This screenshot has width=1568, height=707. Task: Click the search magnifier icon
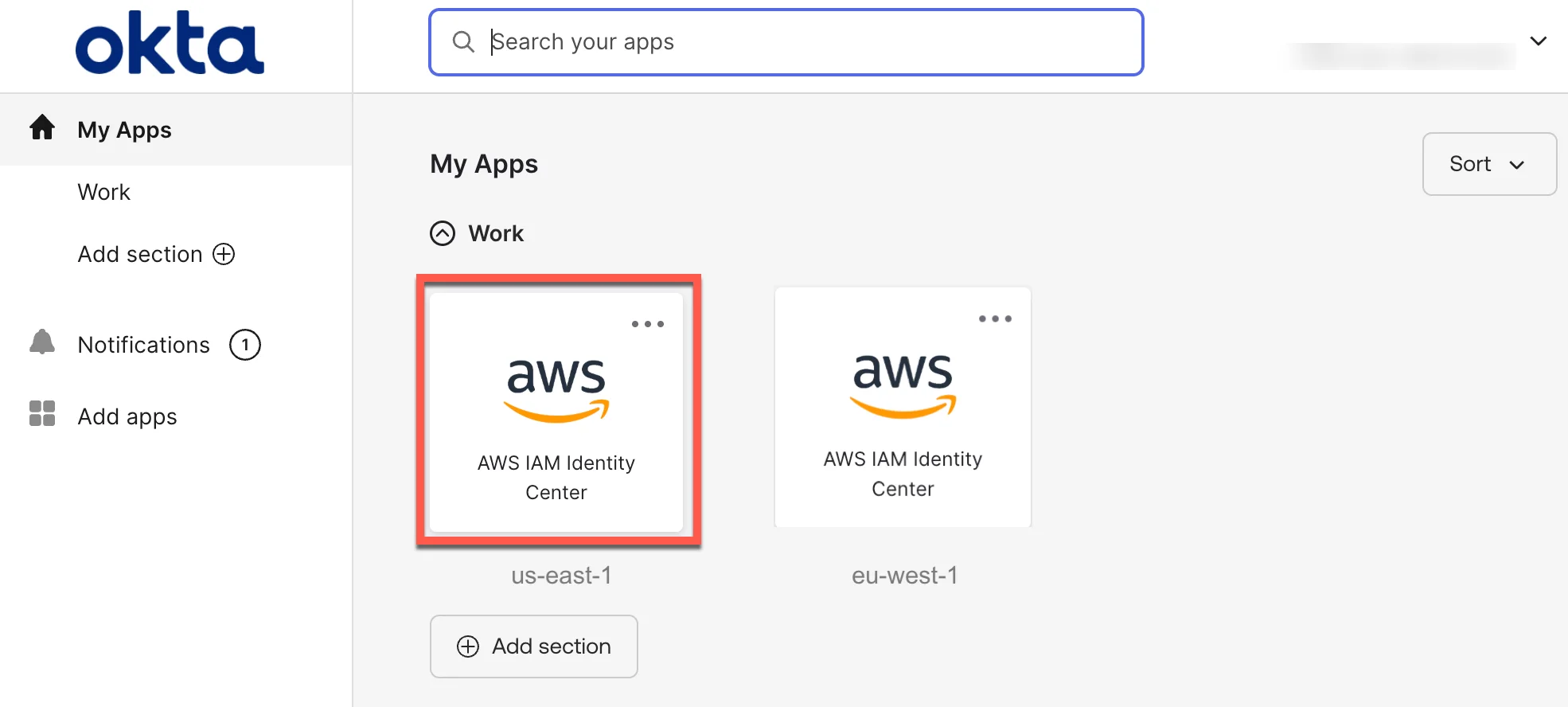tap(463, 41)
